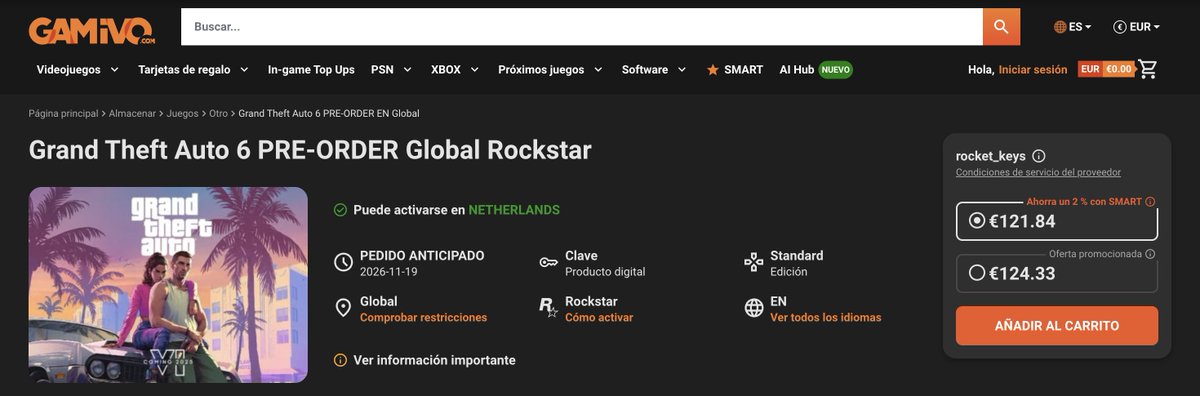Open the Próximos juegos menu label

541,70
